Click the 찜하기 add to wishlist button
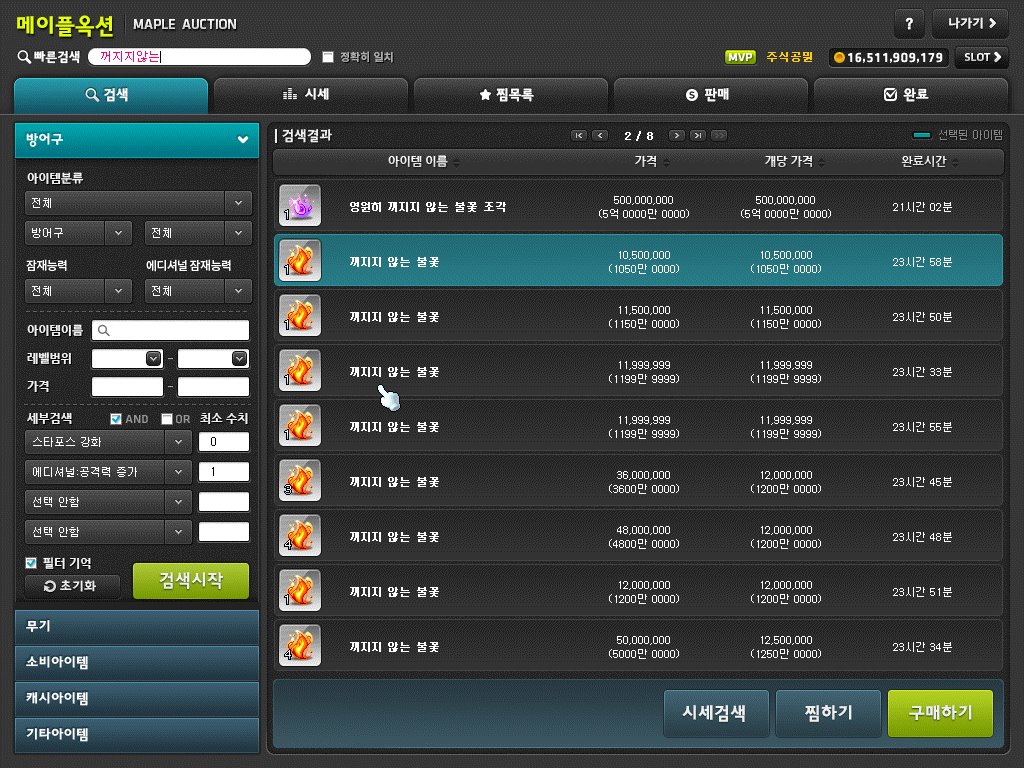 pos(828,712)
